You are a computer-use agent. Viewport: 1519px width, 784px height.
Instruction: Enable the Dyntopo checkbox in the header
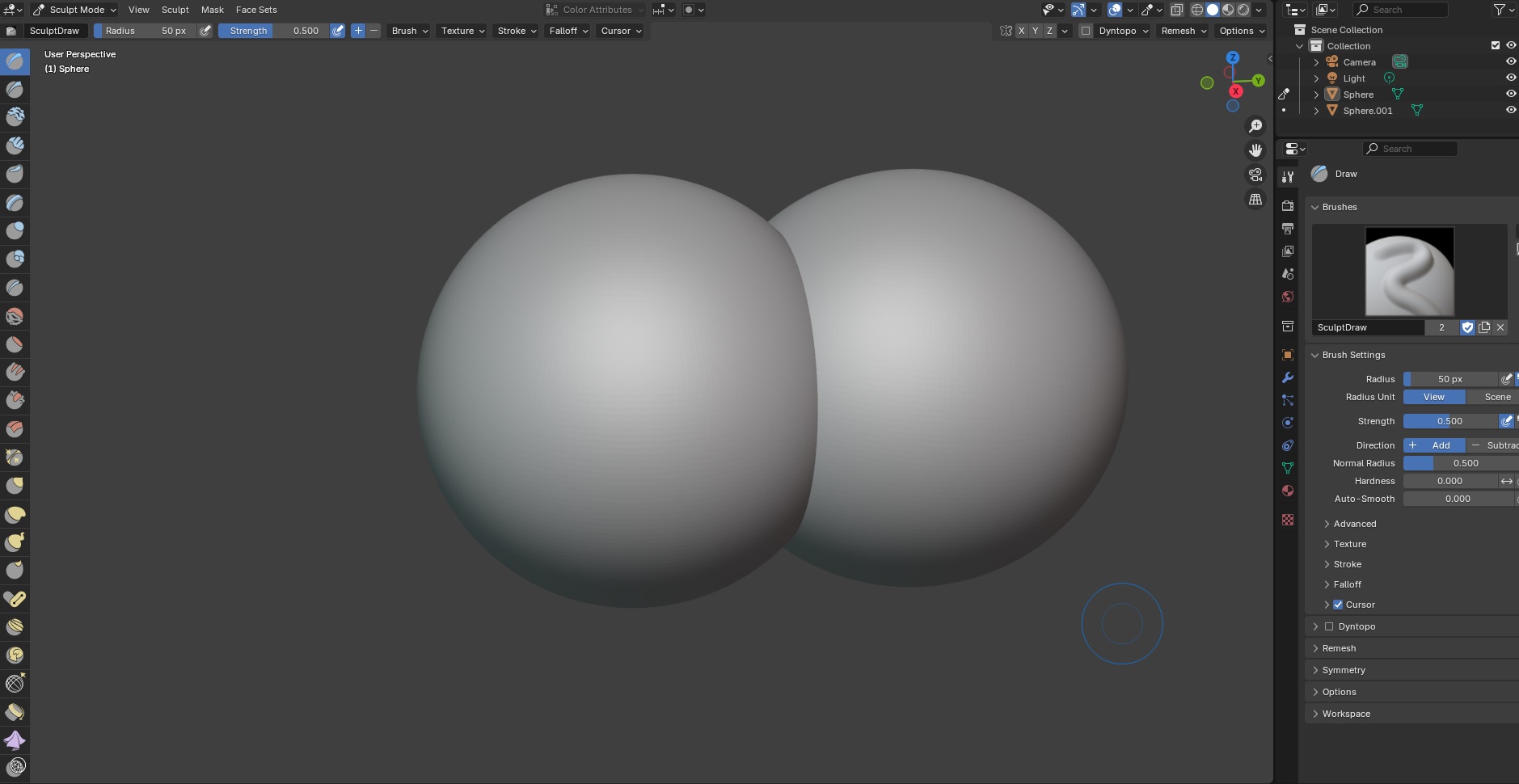pyautogui.click(x=1086, y=31)
